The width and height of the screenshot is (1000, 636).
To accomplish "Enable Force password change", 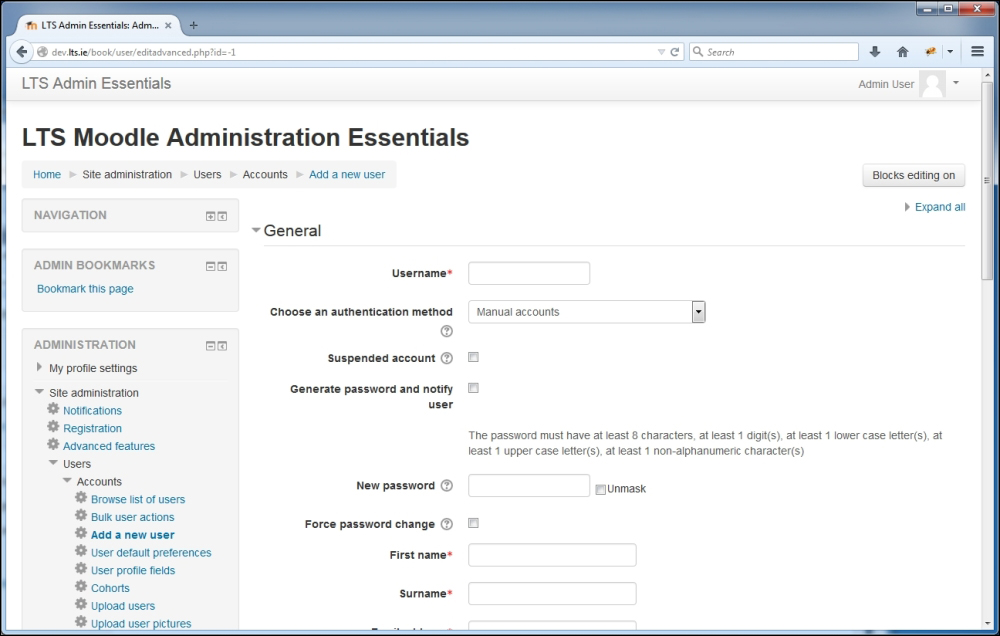I will coord(472,523).
